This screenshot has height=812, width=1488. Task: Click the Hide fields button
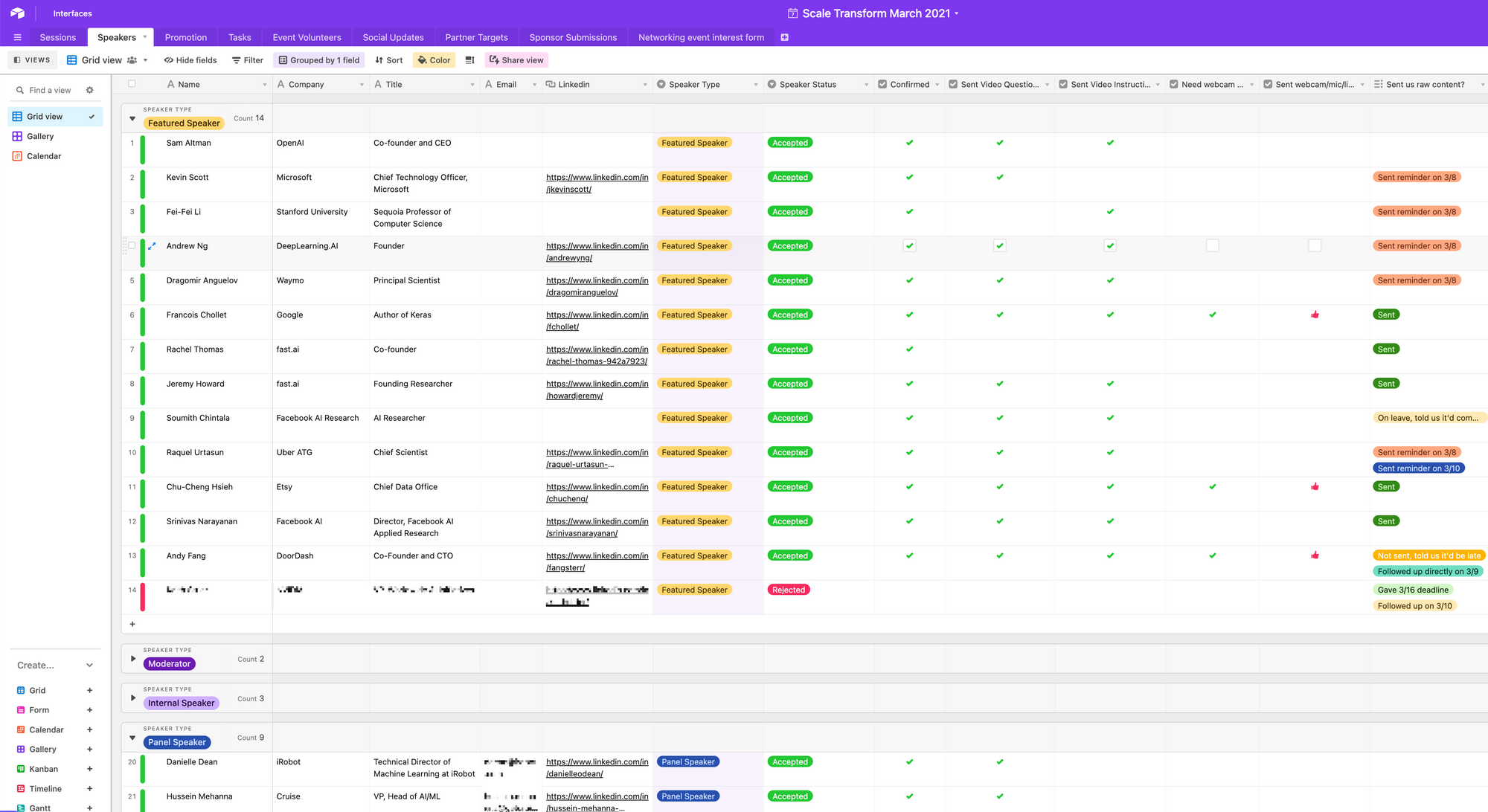190,60
